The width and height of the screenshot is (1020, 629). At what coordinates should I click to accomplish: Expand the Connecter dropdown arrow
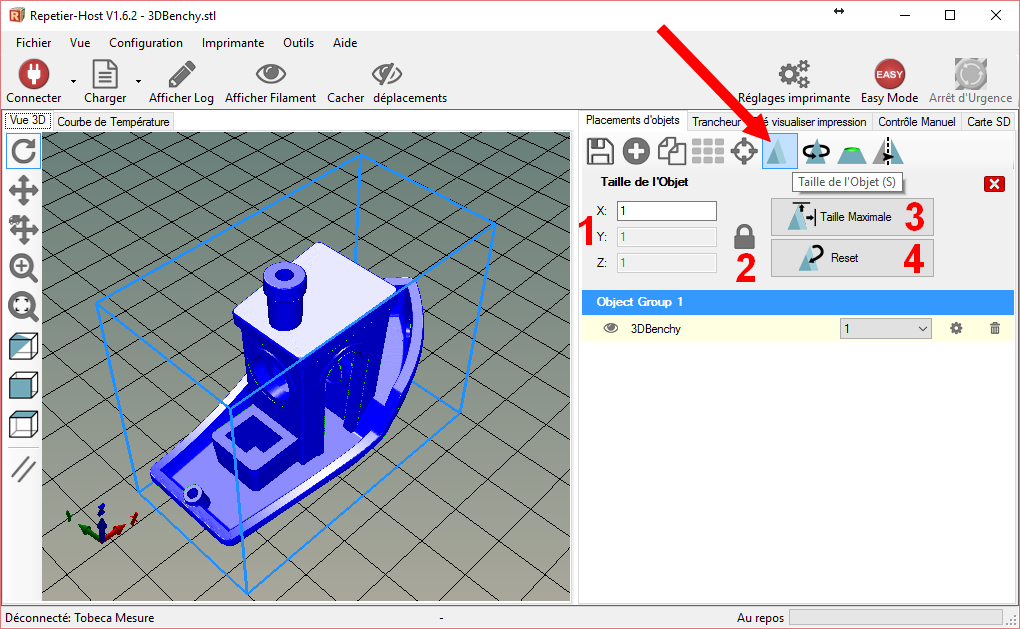(73, 80)
